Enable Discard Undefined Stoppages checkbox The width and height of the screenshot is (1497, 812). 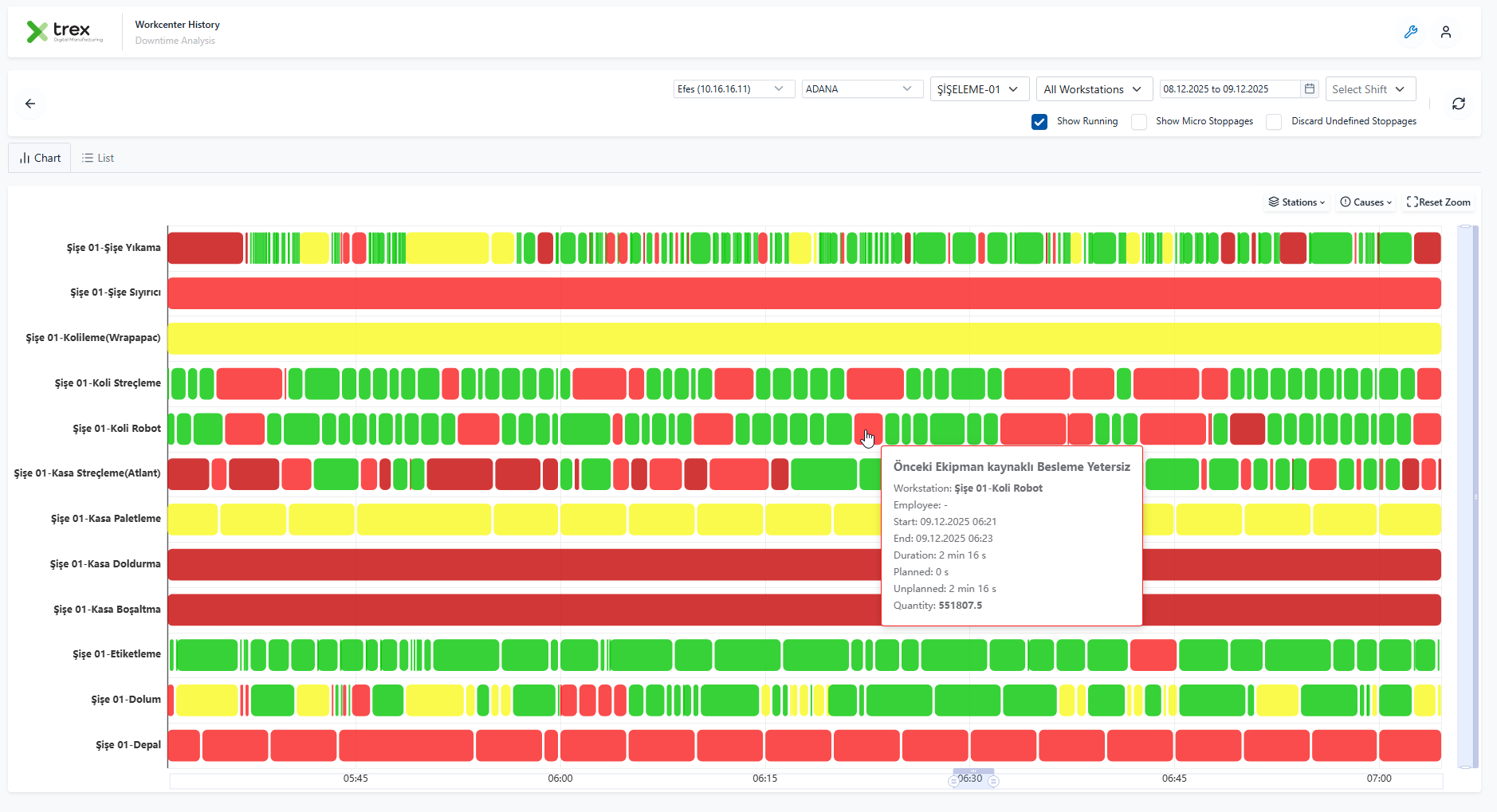coord(1275,122)
